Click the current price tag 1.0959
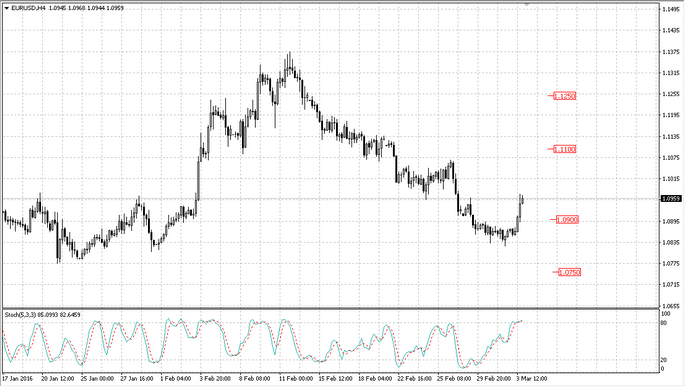Screen dimensions: 685x387 pos(671,199)
